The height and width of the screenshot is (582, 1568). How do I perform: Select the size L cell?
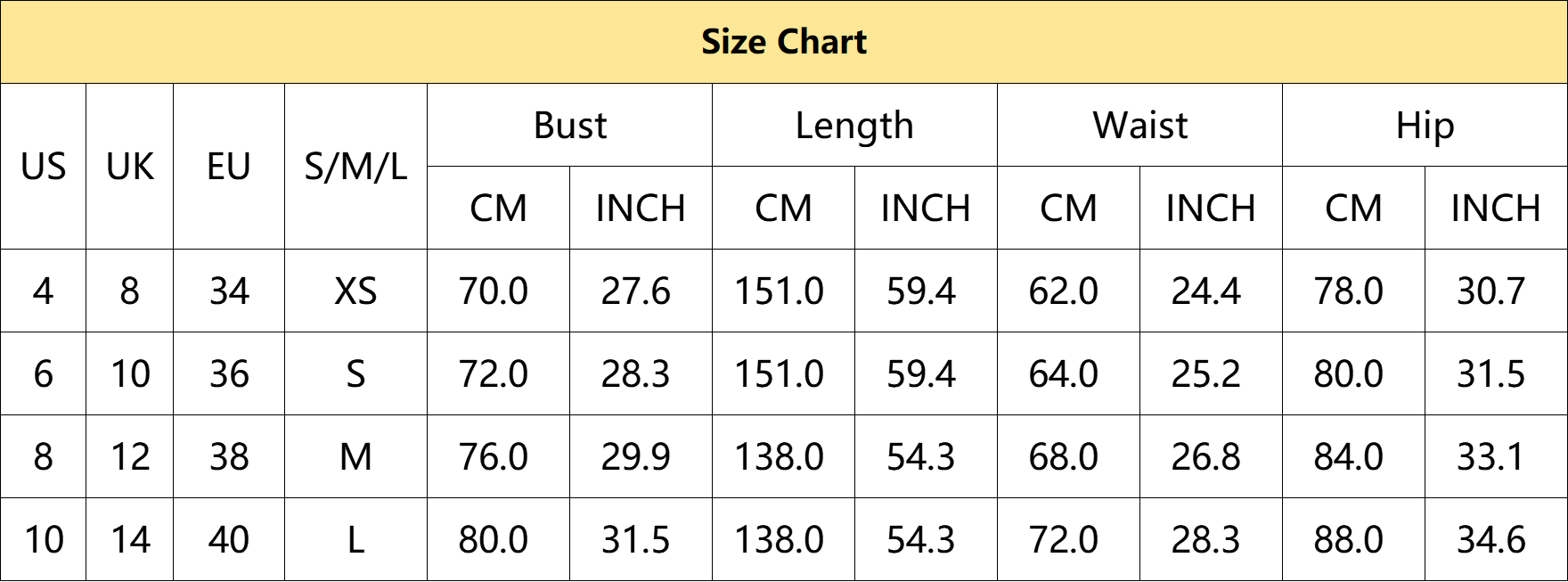tap(356, 540)
